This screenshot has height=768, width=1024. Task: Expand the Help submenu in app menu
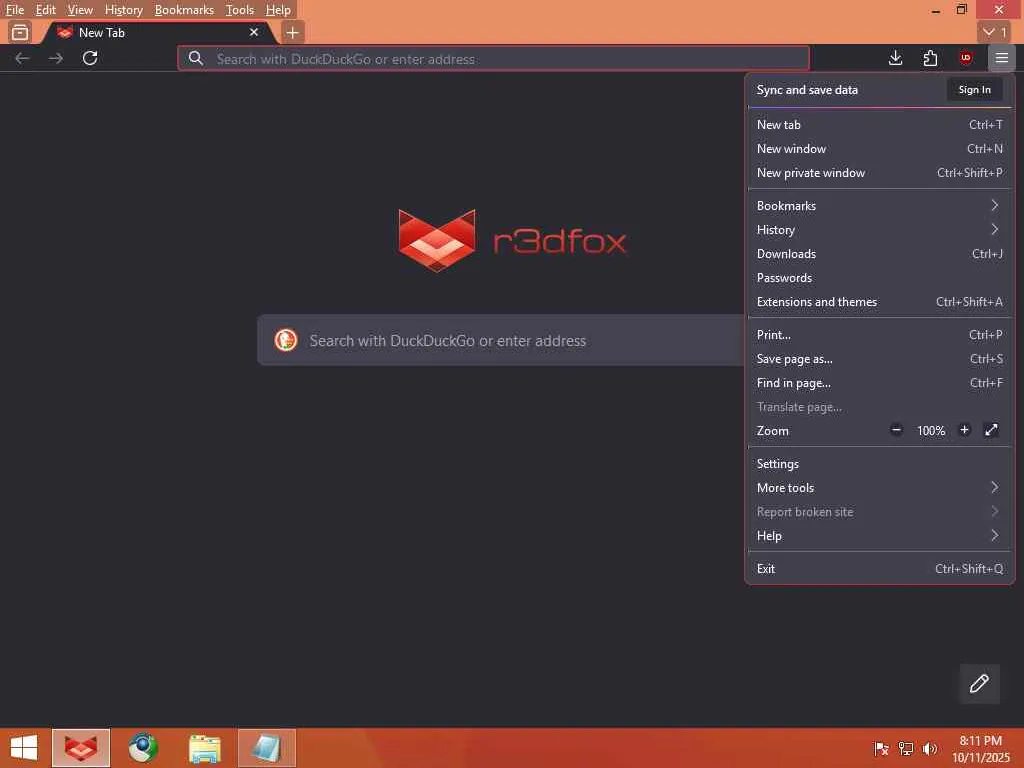click(x=879, y=536)
